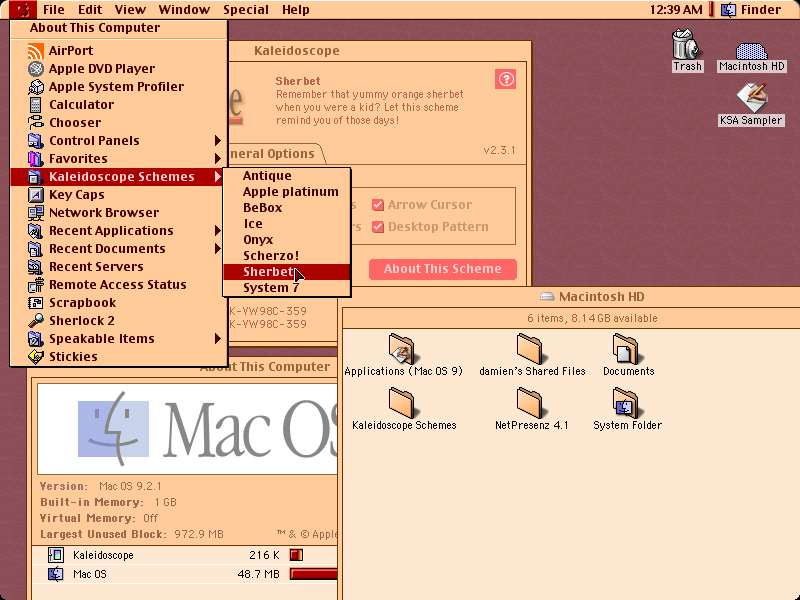
Task: Click the Scrapbook icon
Action: (x=35, y=303)
